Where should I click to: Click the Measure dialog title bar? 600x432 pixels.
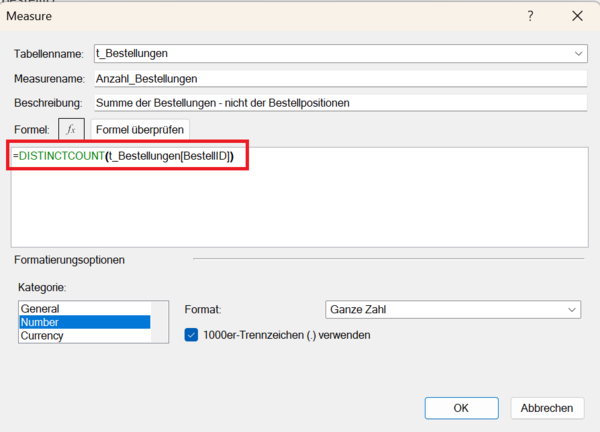(250, 16)
